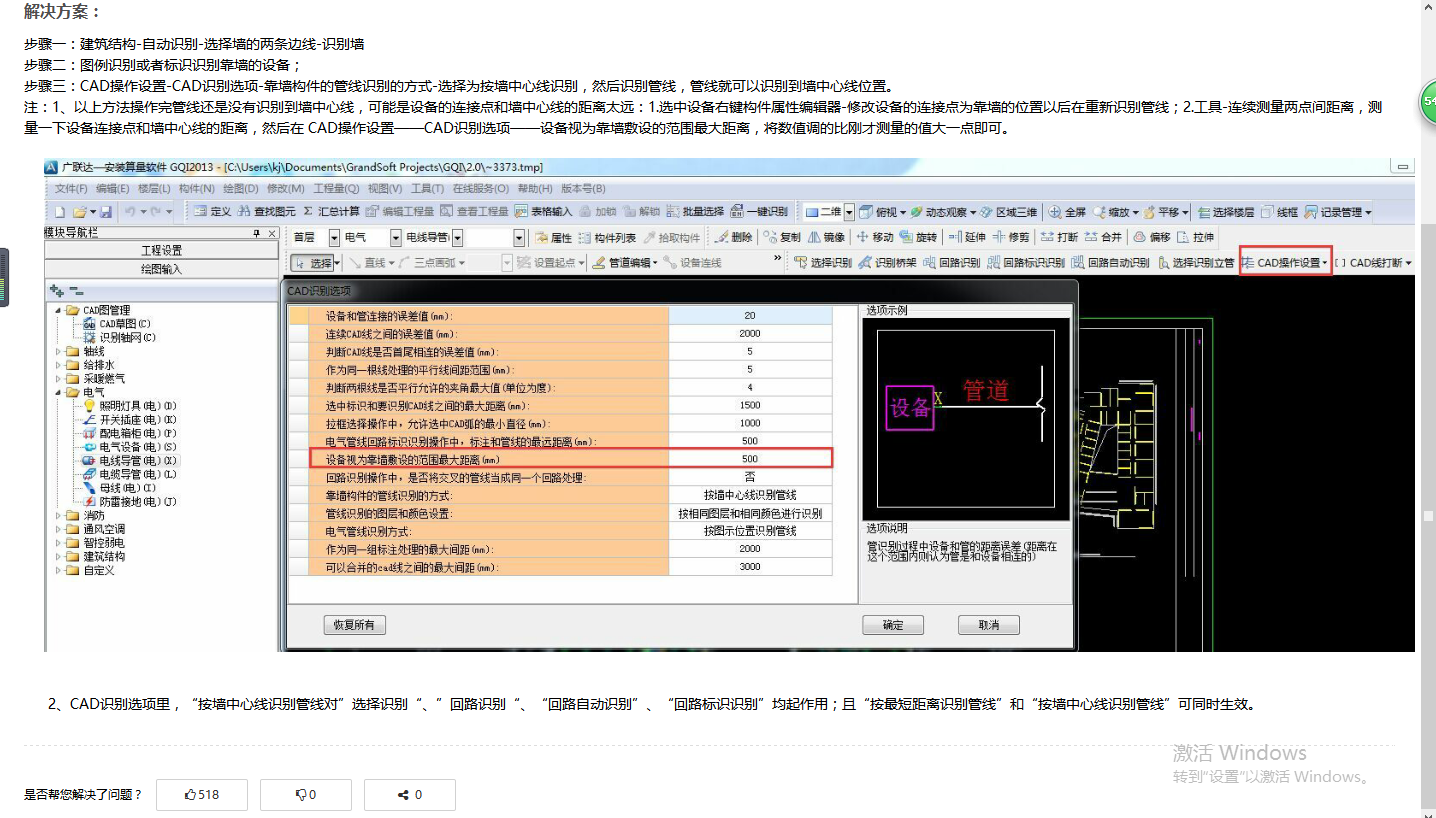Click 确定 OK button in dialog
Screen dimensions: 1436x818
coord(893,625)
